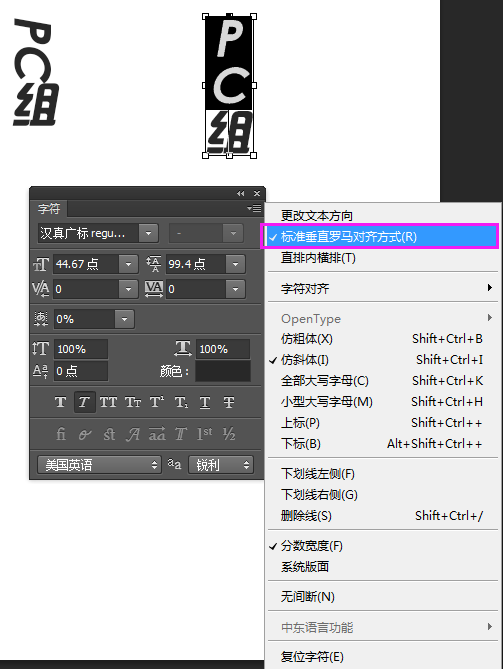
Task: Collapse the character panel with double arrows
Action: click(x=241, y=193)
